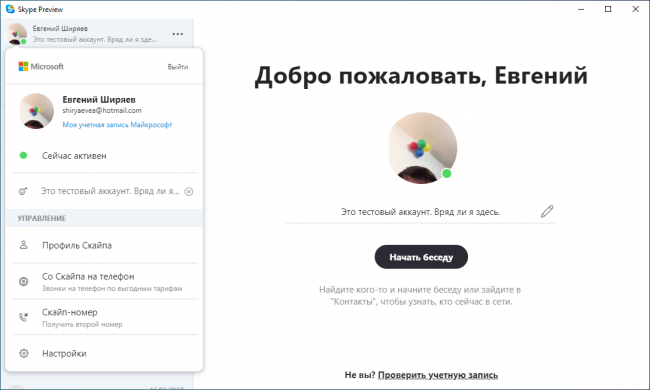Image resolution: width=650 pixels, height=390 pixels.
Task: Click the green status dot next to Сейчас активен
Action: point(23,155)
